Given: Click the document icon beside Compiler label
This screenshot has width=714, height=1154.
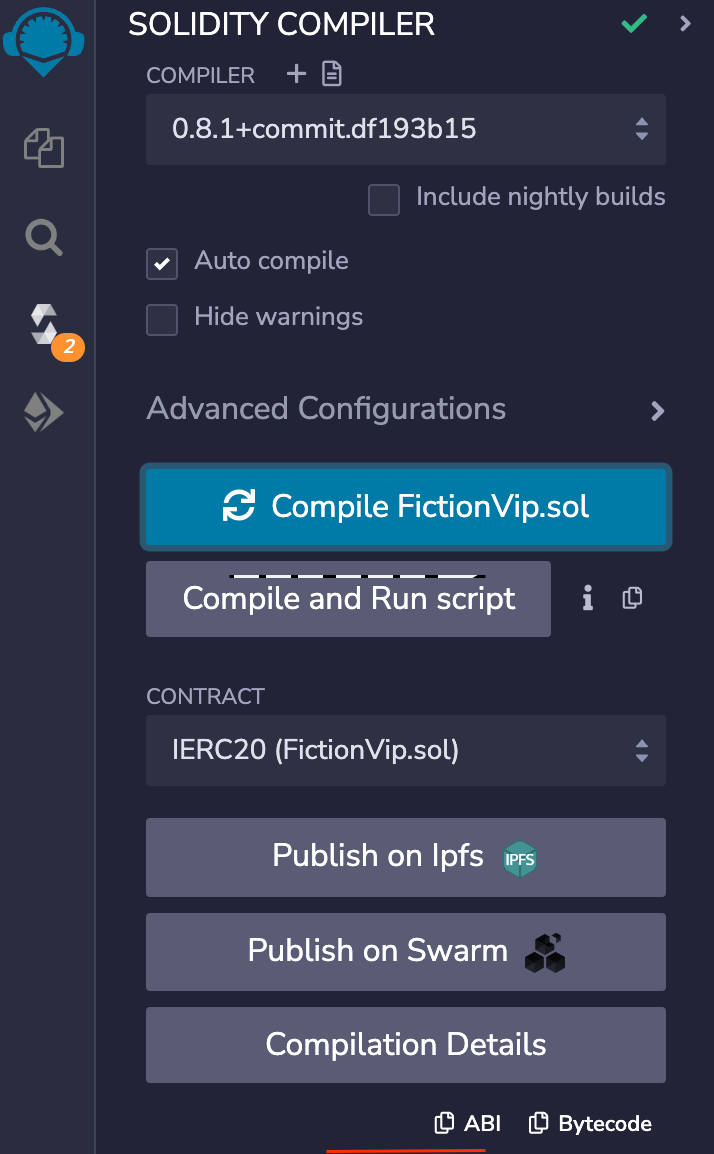Looking at the screenshot, I should [331, 74].
